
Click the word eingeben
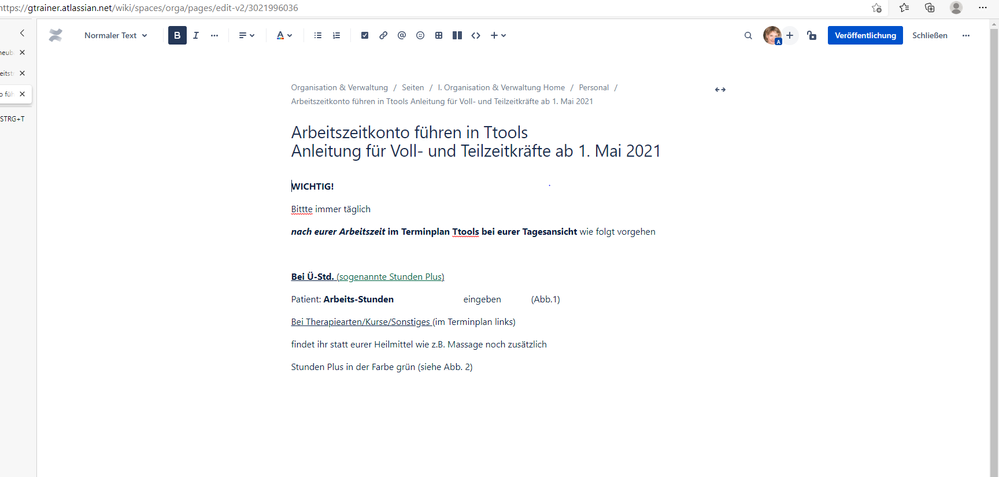tap(482, 299)
